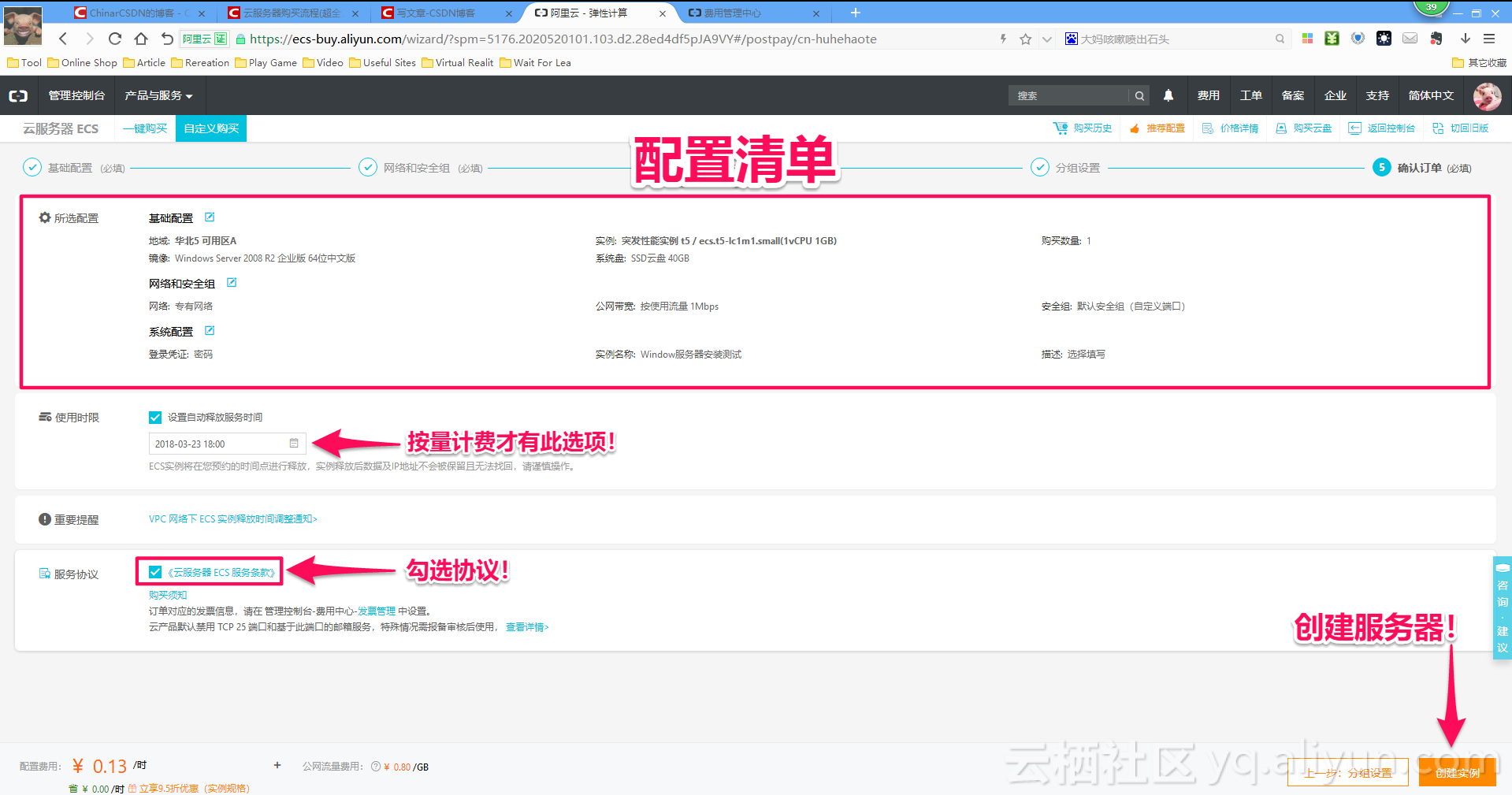Viewport: 1512px width, 795px height.
Task: Expand the 产品与服务 dropdown
Action: point(158,95)
